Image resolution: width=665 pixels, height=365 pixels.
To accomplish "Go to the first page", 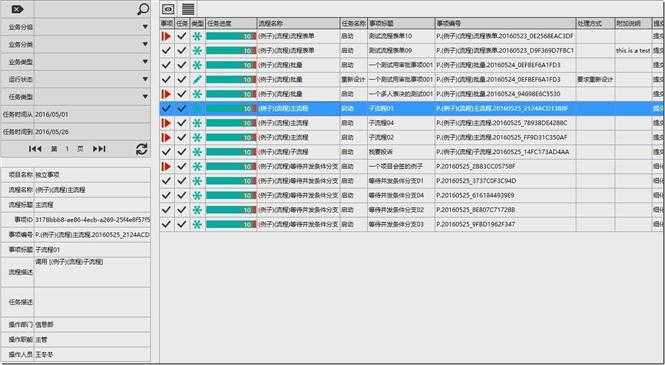I will tap(35, 149).
